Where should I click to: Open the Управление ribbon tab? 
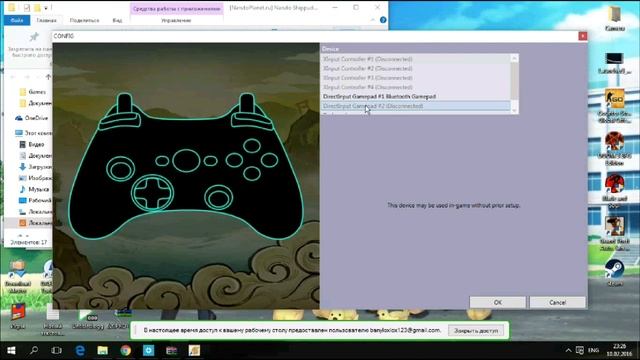176,20
